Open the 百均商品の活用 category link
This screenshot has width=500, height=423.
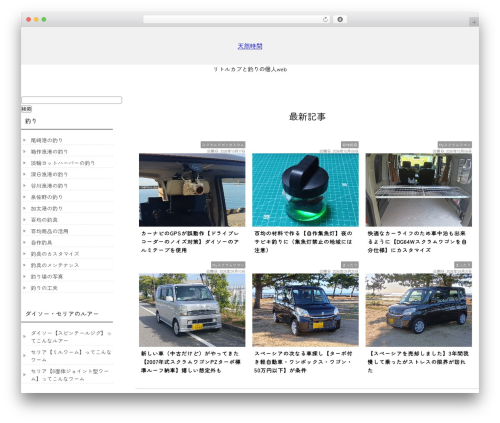(49, 231)
